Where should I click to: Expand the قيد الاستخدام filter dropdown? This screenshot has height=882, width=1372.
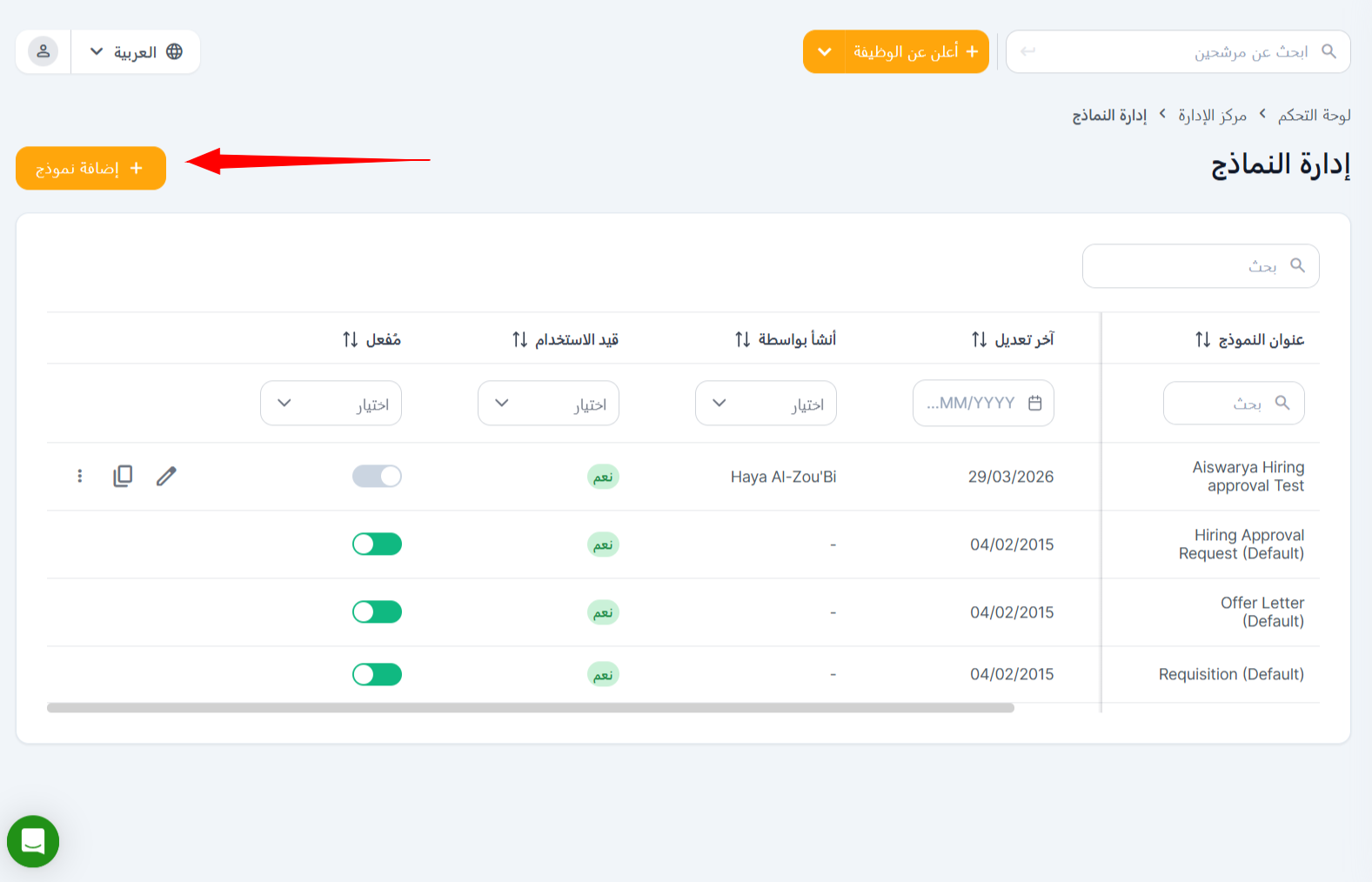[x=548, y=404]
